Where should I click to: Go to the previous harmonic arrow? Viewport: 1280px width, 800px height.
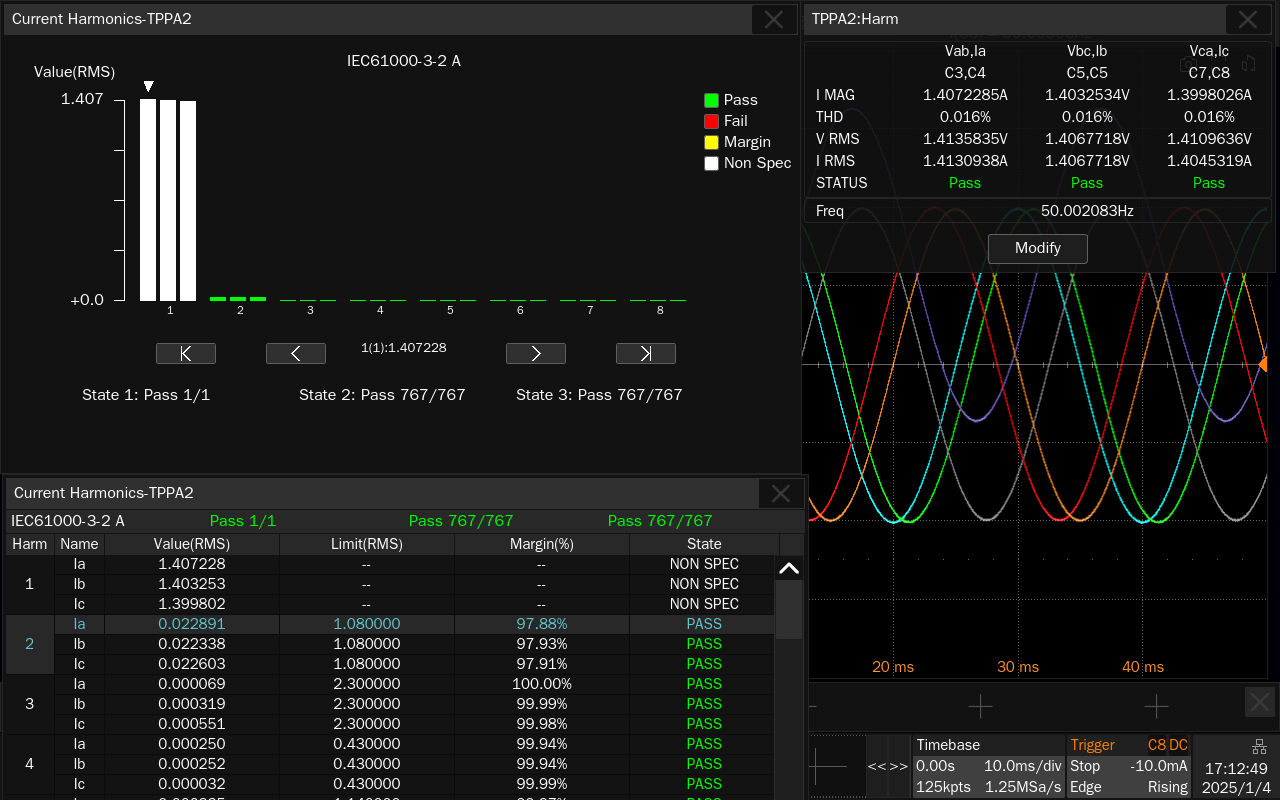(296, 353)
